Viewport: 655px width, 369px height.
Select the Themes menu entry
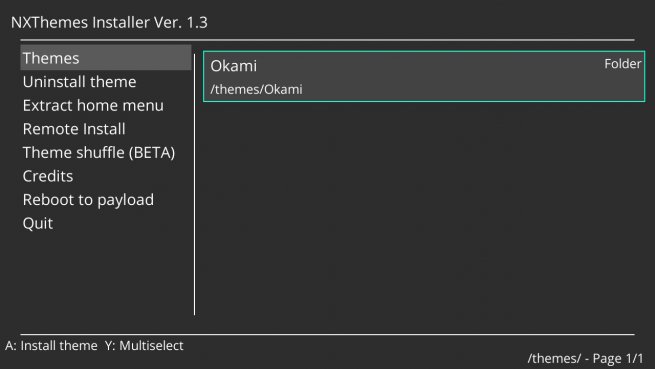tap(106, 58)
